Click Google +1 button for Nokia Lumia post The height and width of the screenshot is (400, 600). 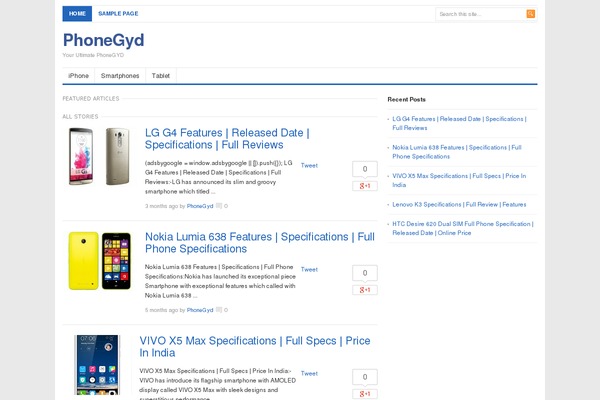(365, 290)
